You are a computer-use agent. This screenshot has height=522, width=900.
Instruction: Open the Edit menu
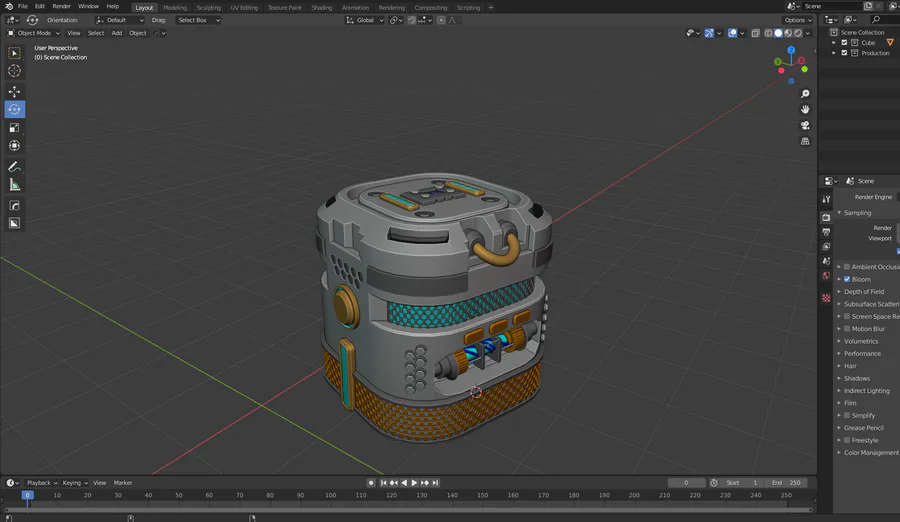click(x=40, y=6)
